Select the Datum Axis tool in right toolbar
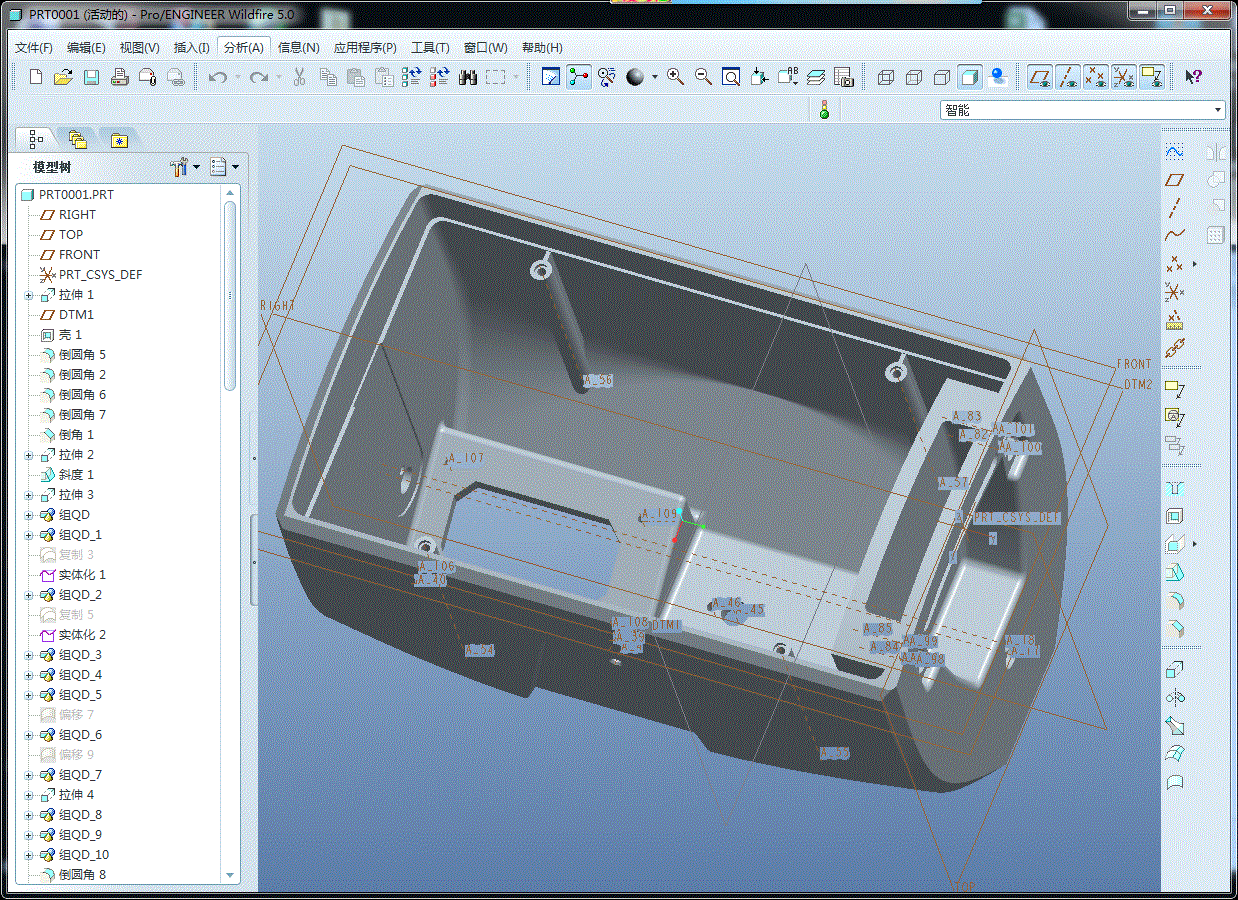Viewport: 1238px width, 900px height. (x=1175, y=208)
